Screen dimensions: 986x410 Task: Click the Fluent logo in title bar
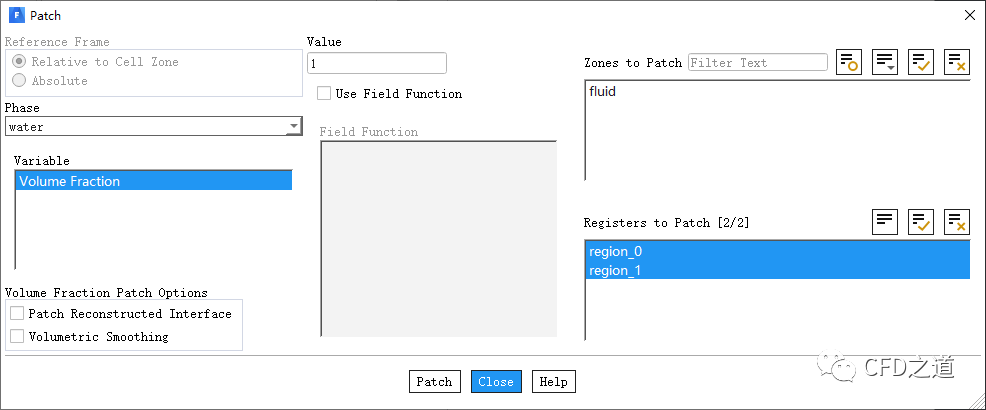16,15
